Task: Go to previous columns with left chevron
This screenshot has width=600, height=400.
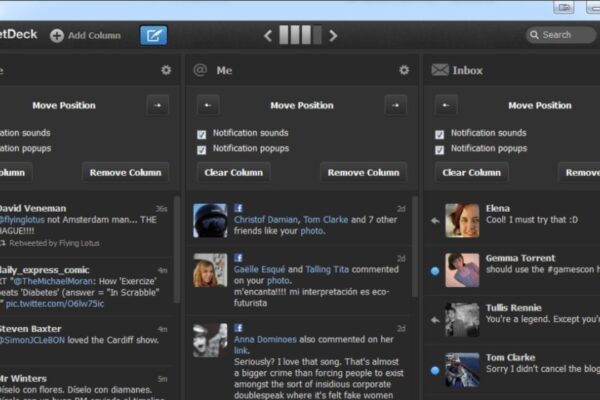Action: point(268,36)
